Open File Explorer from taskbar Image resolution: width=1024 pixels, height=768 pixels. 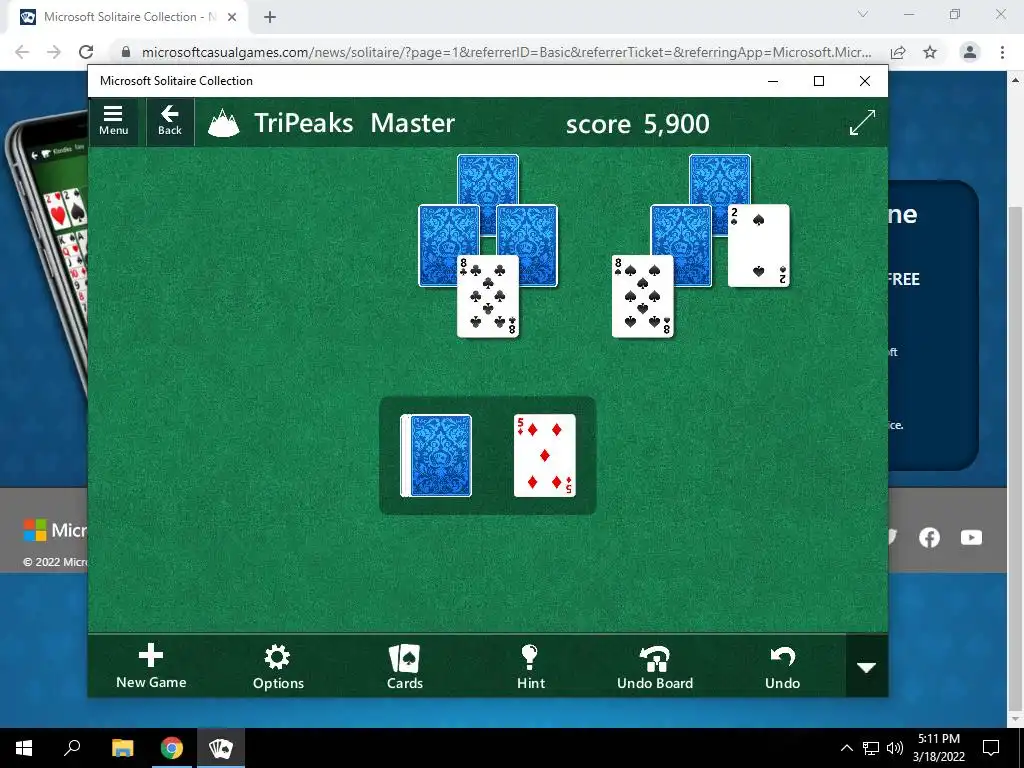coord(122,748)
